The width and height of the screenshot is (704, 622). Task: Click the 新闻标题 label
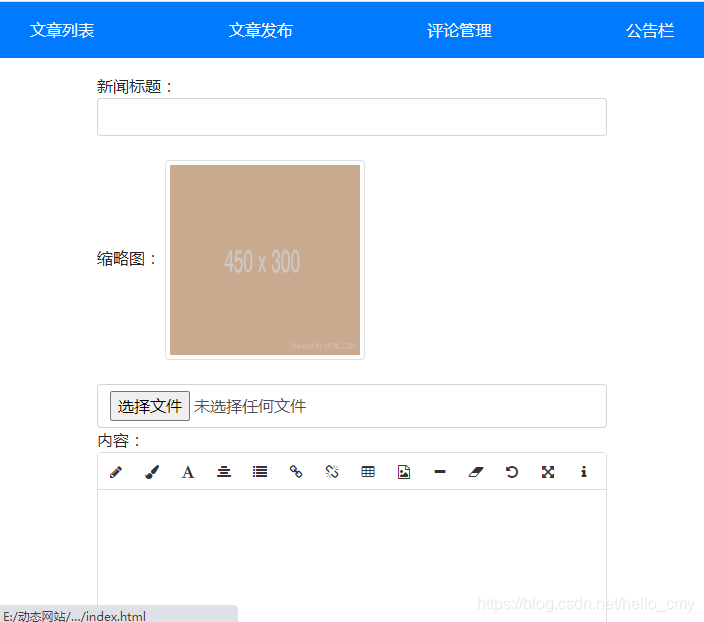[x=134, y=86]
